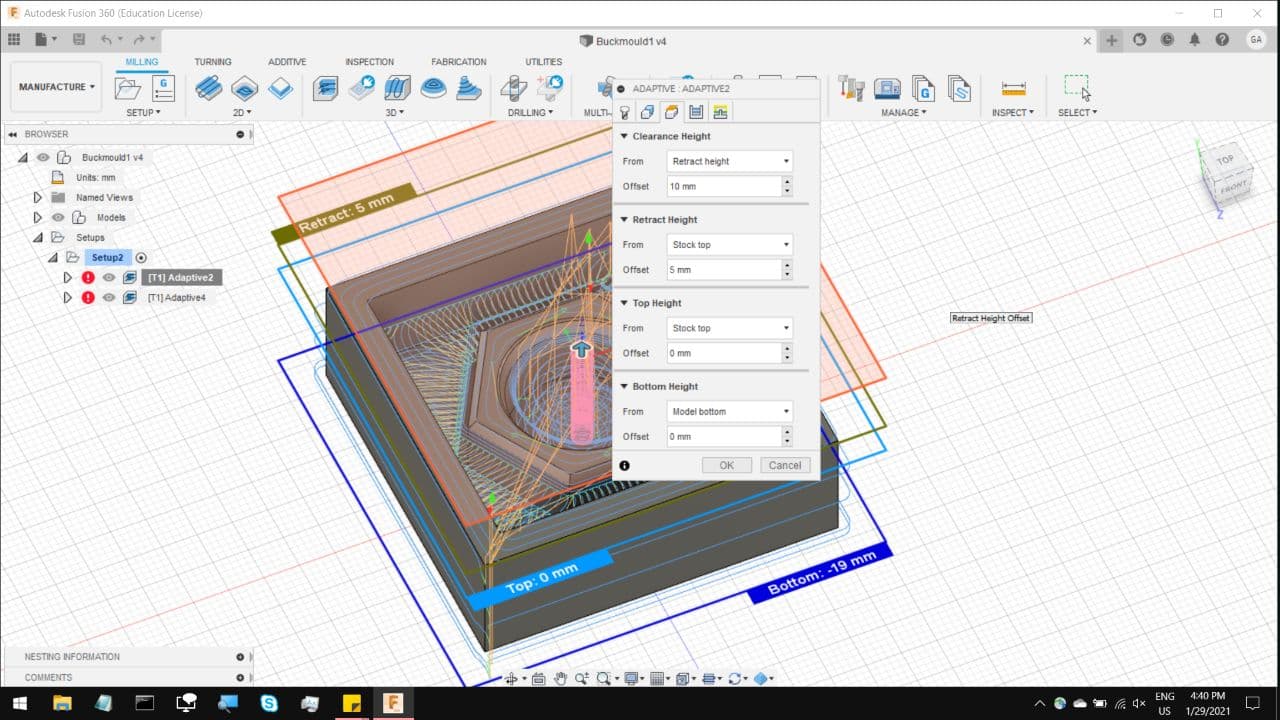Click the Retract Height Offset field
This screenshot has width=1280, height=720.
724,270
